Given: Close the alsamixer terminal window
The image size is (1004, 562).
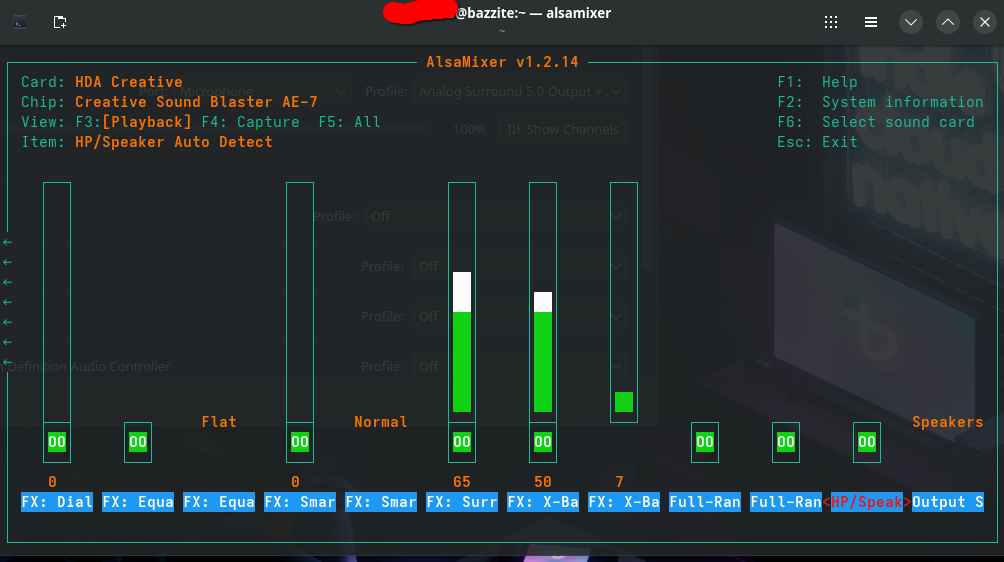Looking at the screenshot, I should 985,22.
